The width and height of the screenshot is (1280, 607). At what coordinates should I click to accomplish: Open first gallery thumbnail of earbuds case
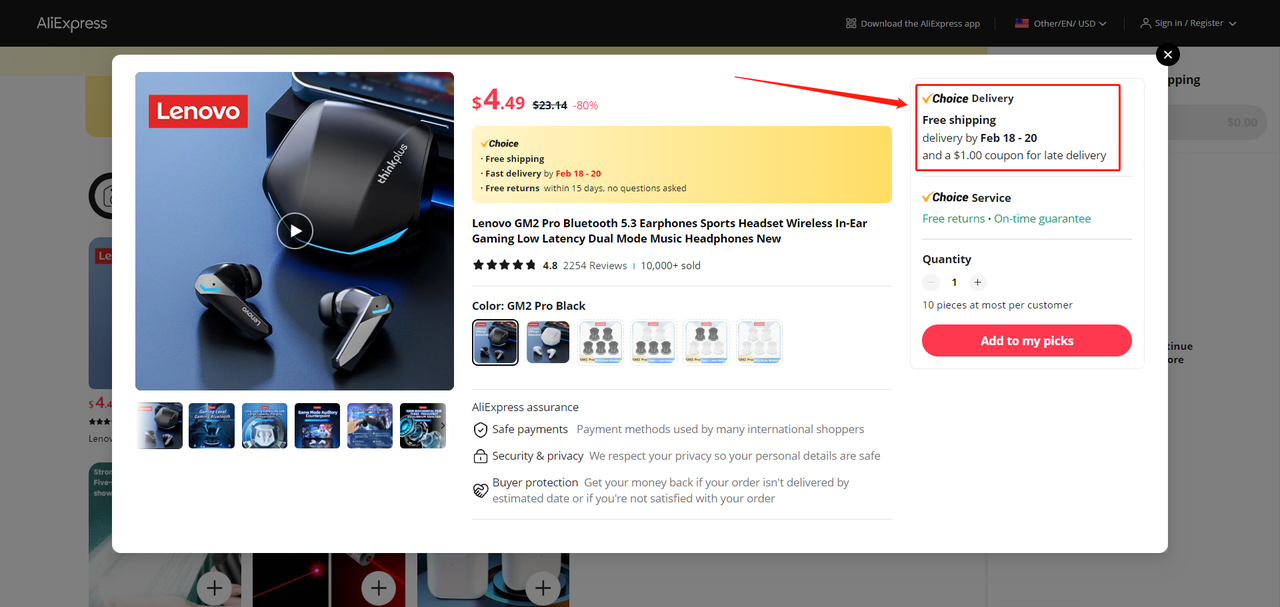coord(159,425)
